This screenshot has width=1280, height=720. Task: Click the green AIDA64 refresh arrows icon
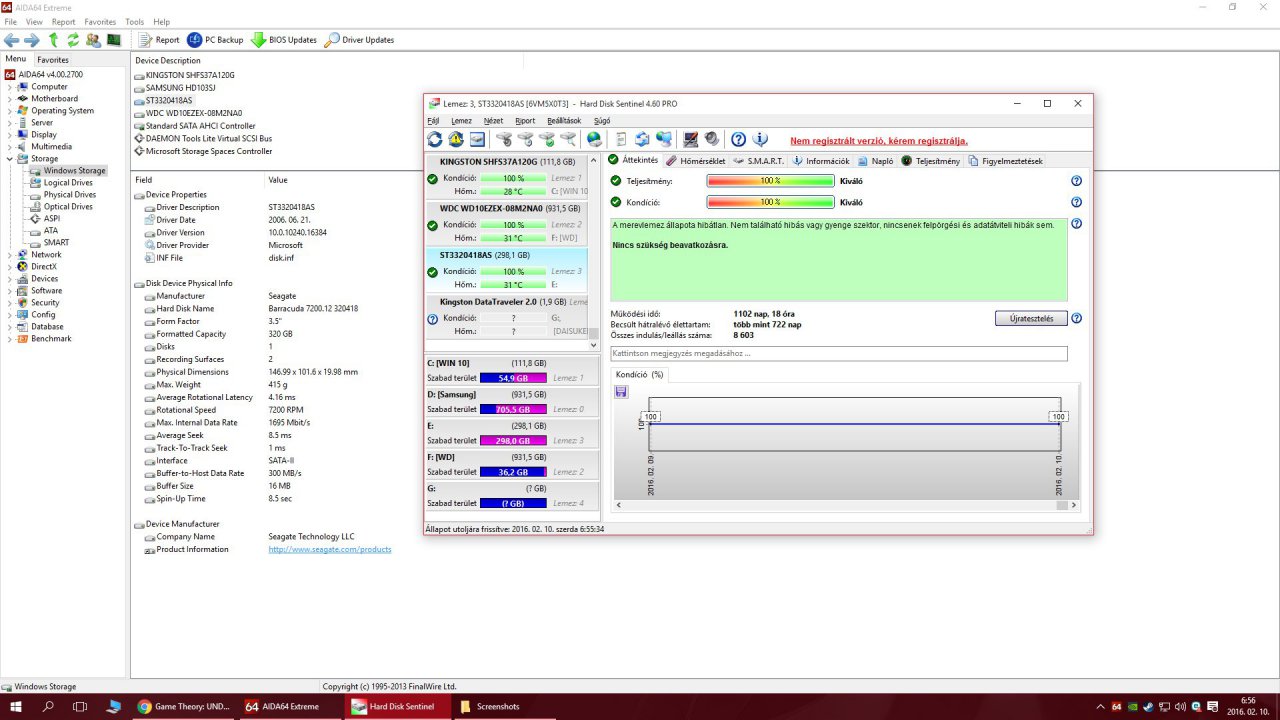(73, 40)
